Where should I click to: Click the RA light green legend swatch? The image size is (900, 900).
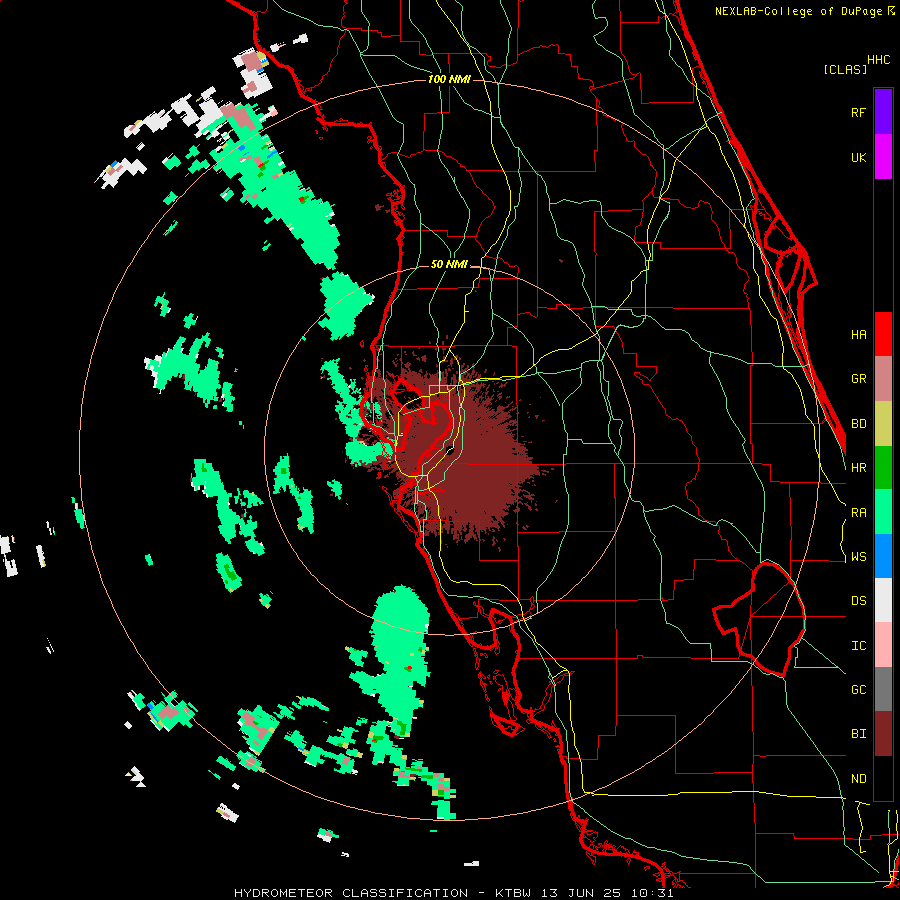coord(883,512)
